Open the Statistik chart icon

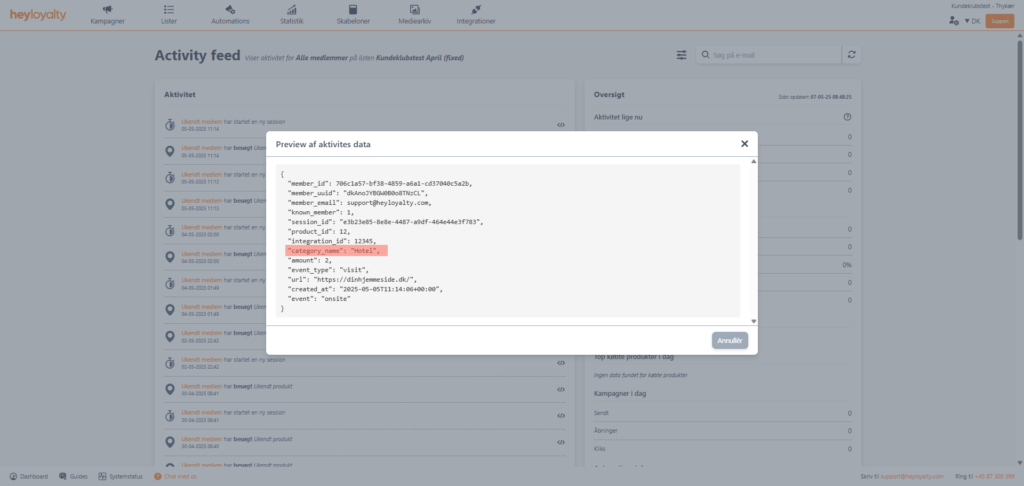[292, 9]
